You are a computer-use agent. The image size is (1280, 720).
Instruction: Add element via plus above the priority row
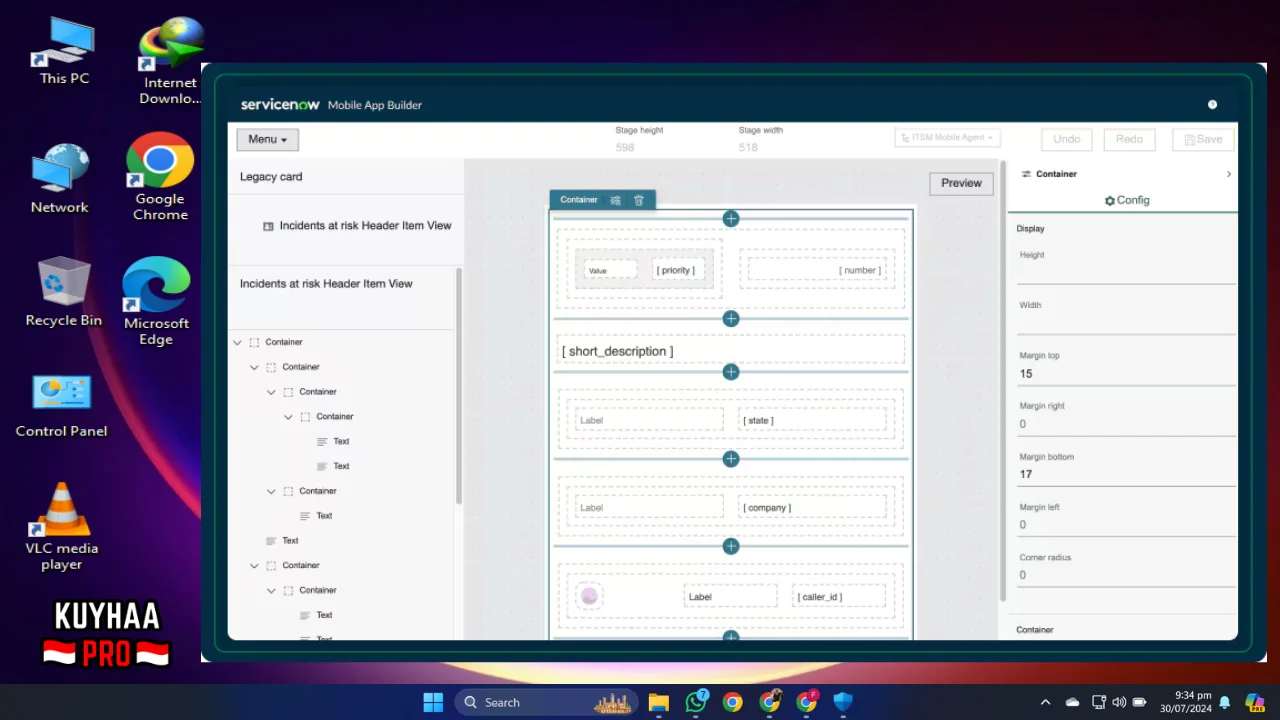(x=731, y=218)
